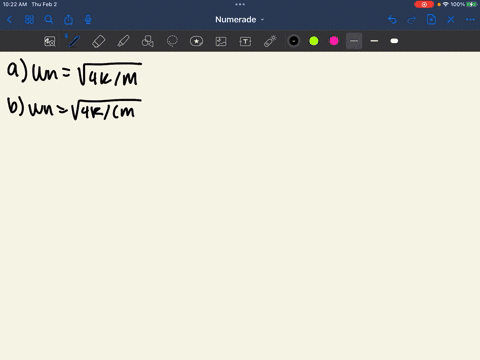Select the Highlighter tool

pos(123,41)
